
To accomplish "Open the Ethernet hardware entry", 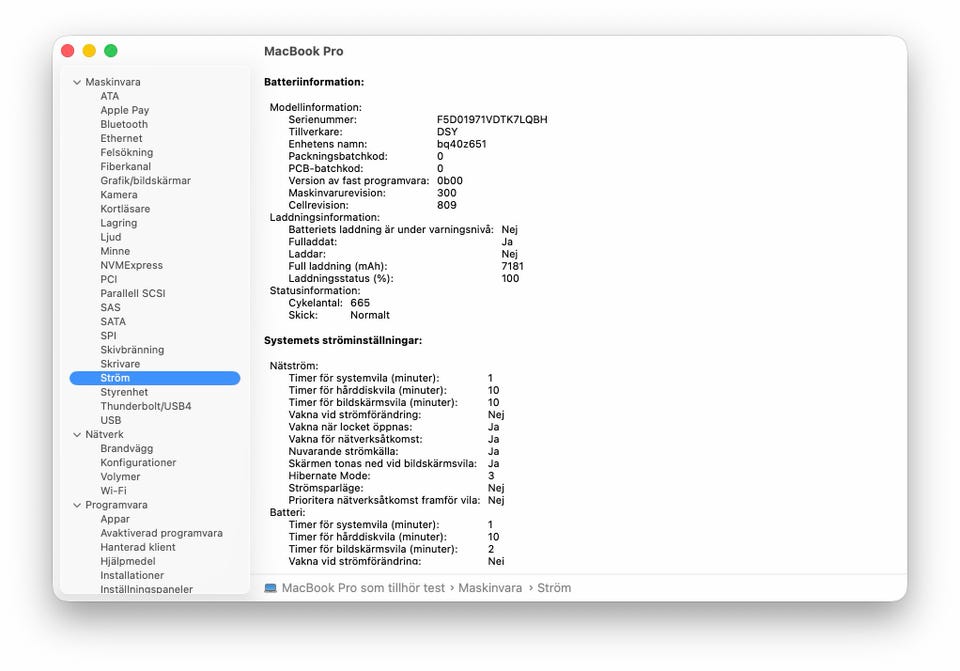I will (x=121, y=138).
